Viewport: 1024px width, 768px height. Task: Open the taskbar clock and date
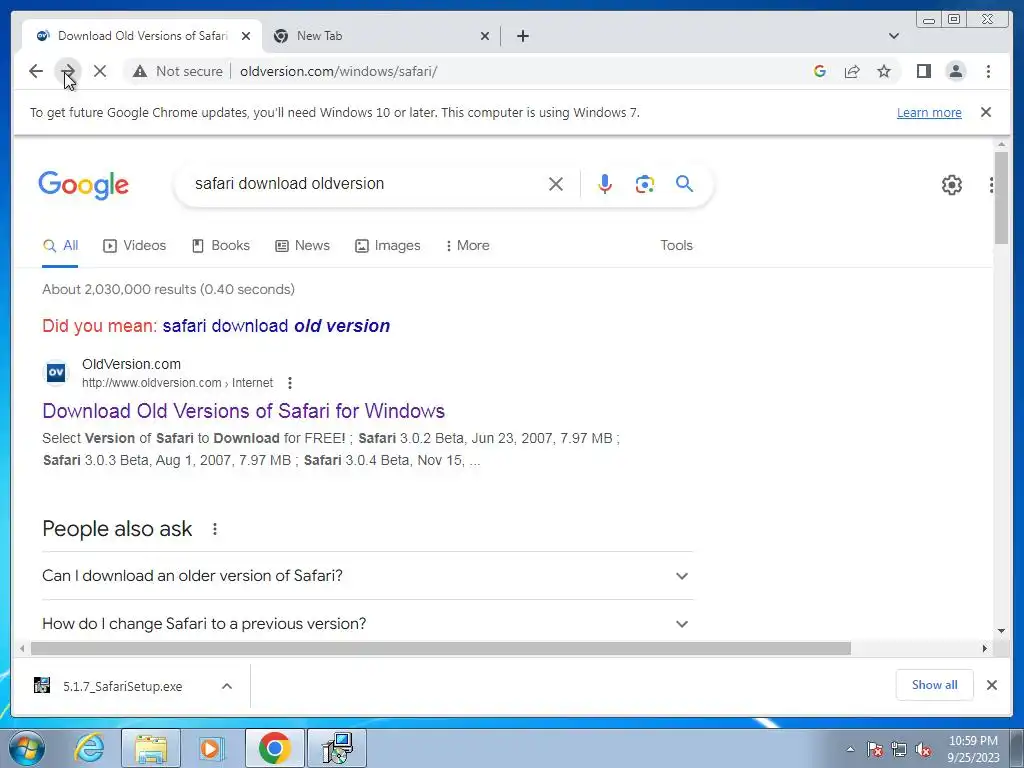coord(973,749)
